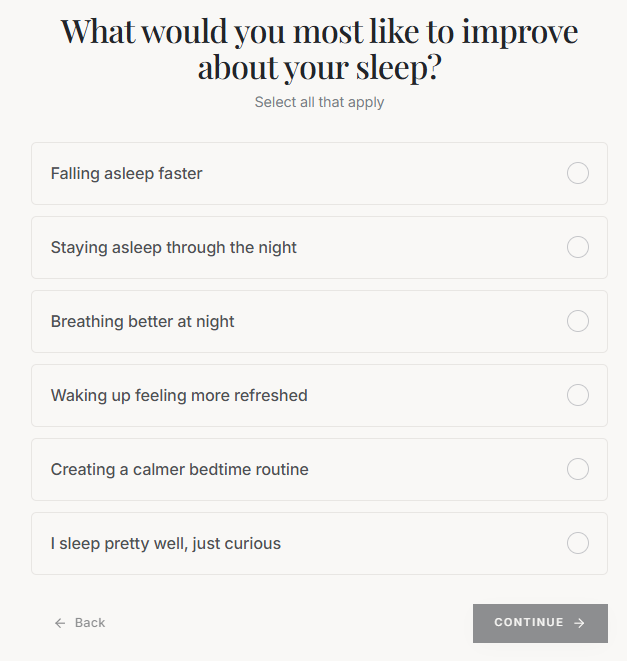
Task: Click the word CONTINUE on the gray button
Action: [529, 623]
